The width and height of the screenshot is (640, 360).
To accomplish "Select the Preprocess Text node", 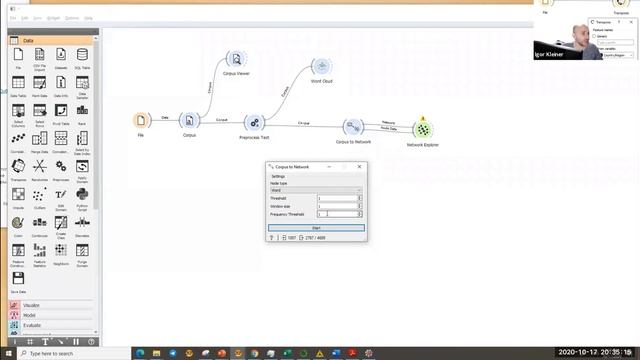I will tap(254, 122).
